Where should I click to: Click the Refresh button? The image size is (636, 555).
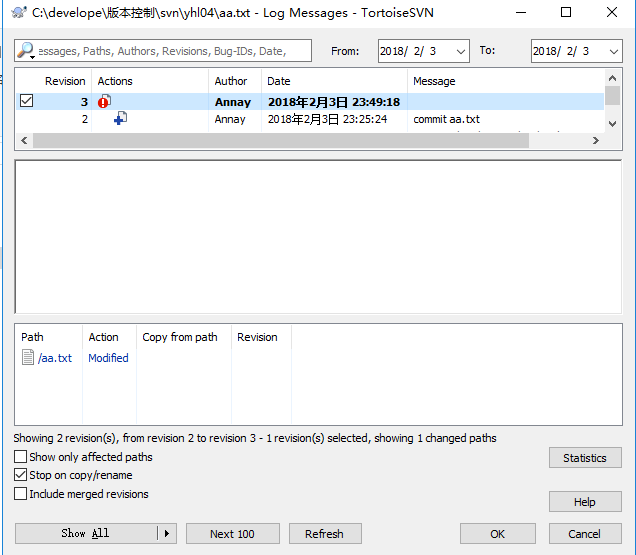324,533
